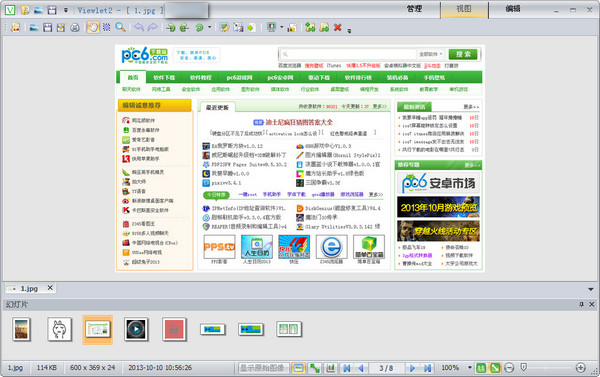Viewport: 600px width, 377px height.
Task: Click the floppy disk save icon
Action: (47, 28)
